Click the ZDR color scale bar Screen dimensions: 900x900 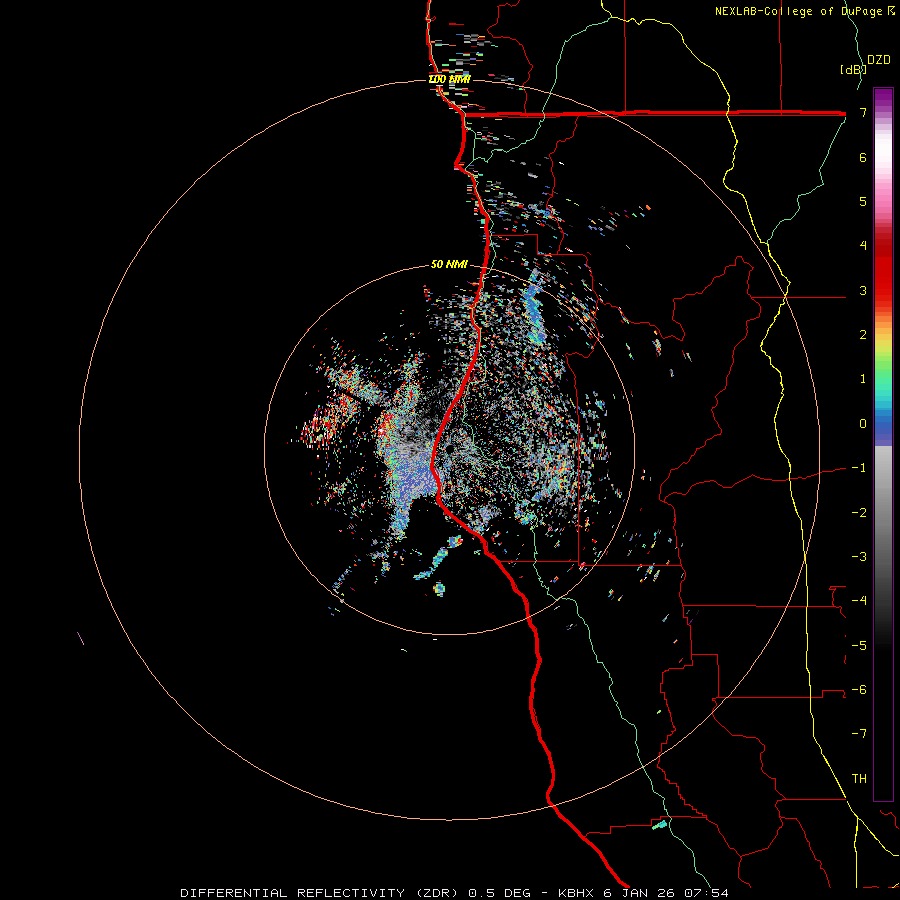pyautogui.click(x=883, y=444)
